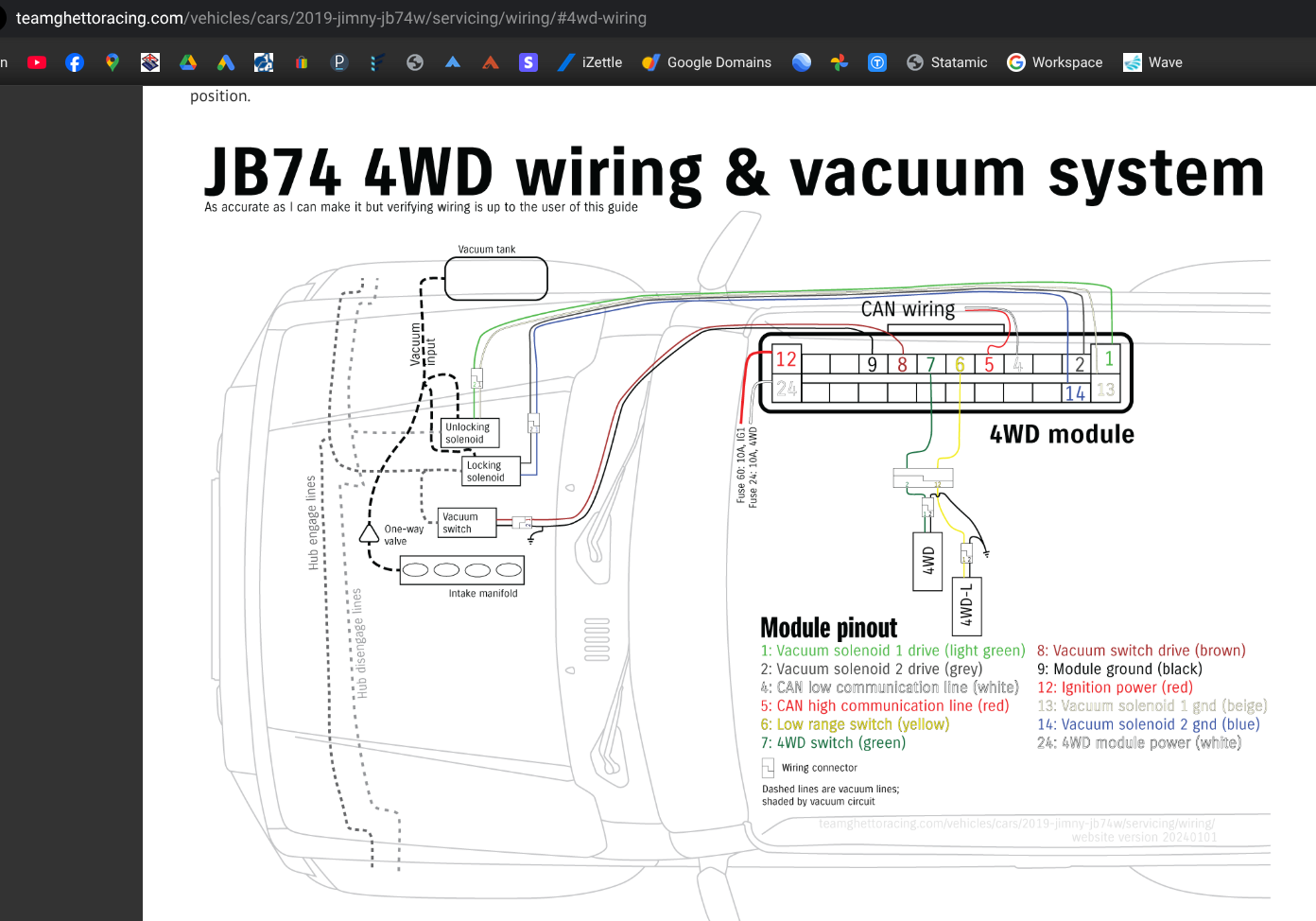1316x921 pixels.
Task: Open the Wave bookmark
Action: (1152, 62)
